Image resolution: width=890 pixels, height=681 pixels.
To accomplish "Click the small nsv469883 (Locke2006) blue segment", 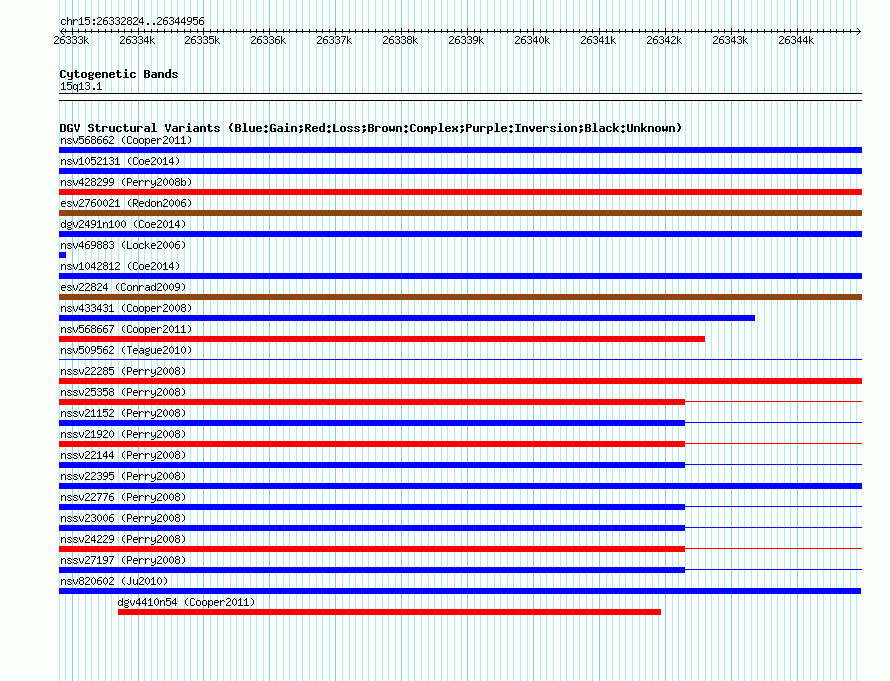I will 62,255.
